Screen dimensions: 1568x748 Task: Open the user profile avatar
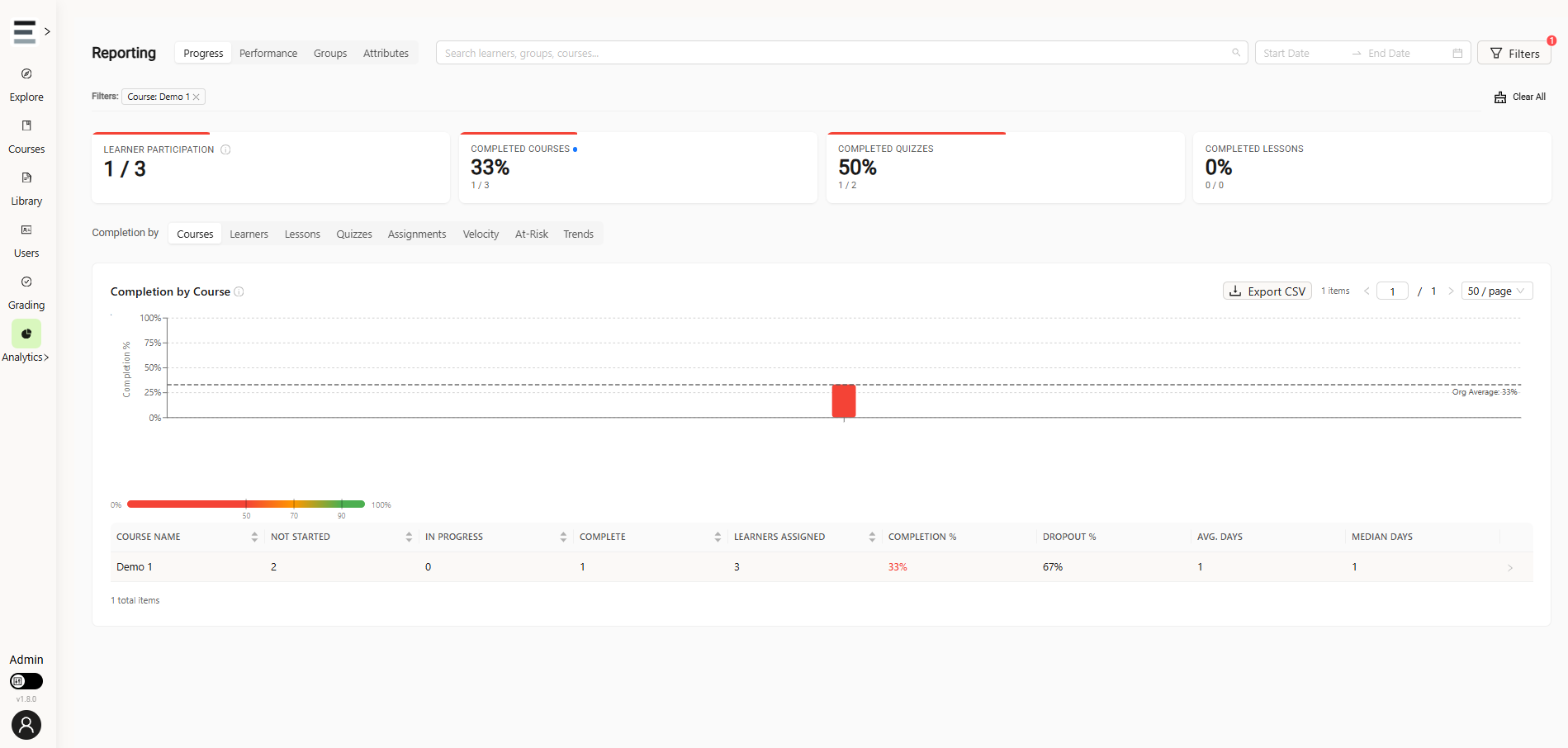26,725
